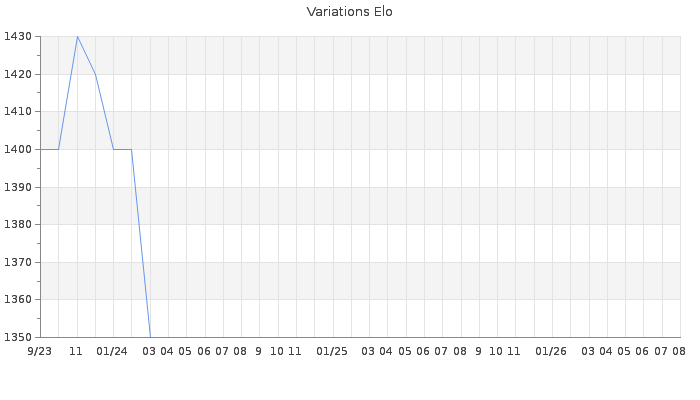Click the 1390 y-axis label

pos(18,188)
